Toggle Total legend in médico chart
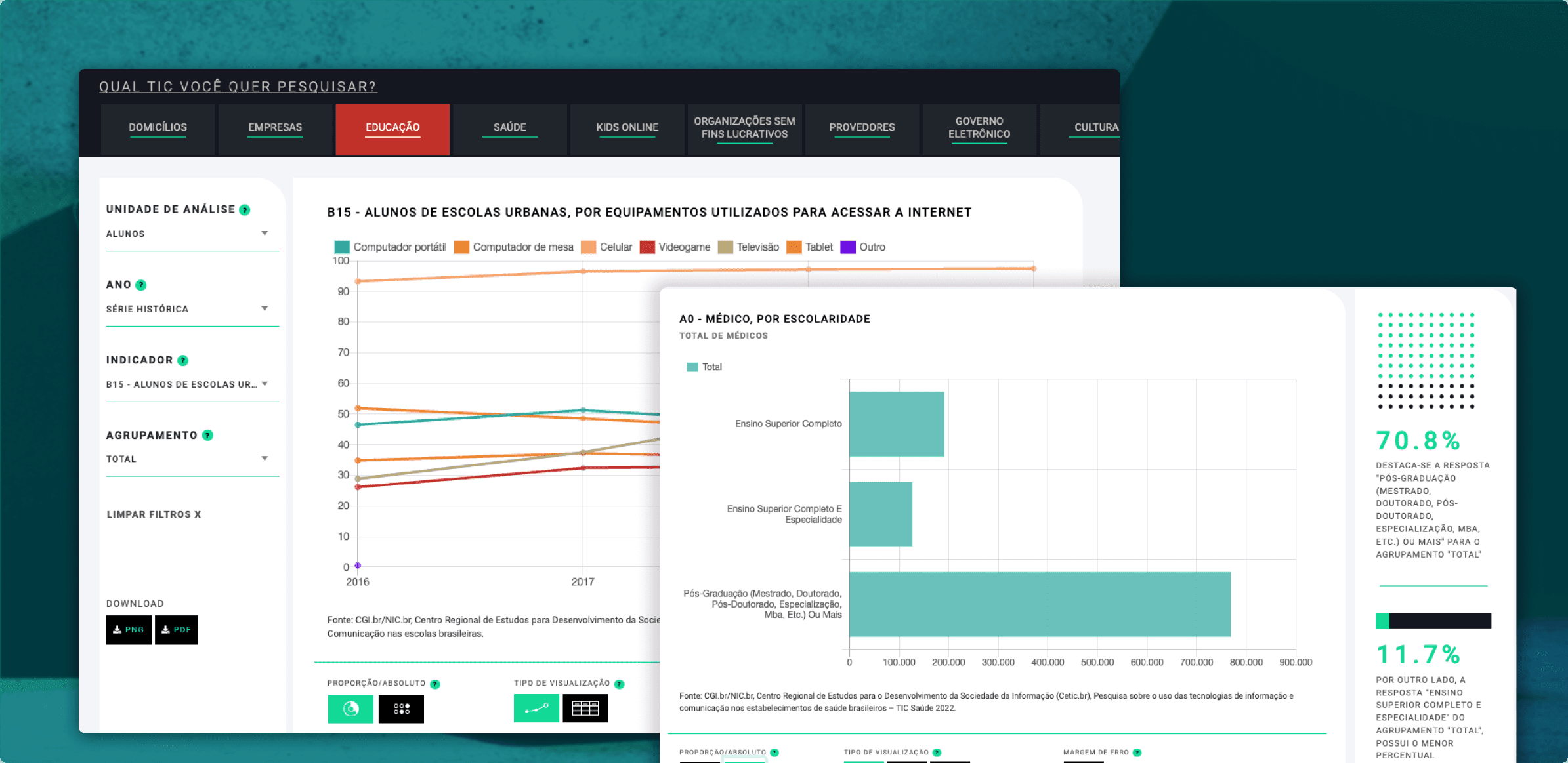Viewport: 1568px width, 763px height. click(704, 367)
